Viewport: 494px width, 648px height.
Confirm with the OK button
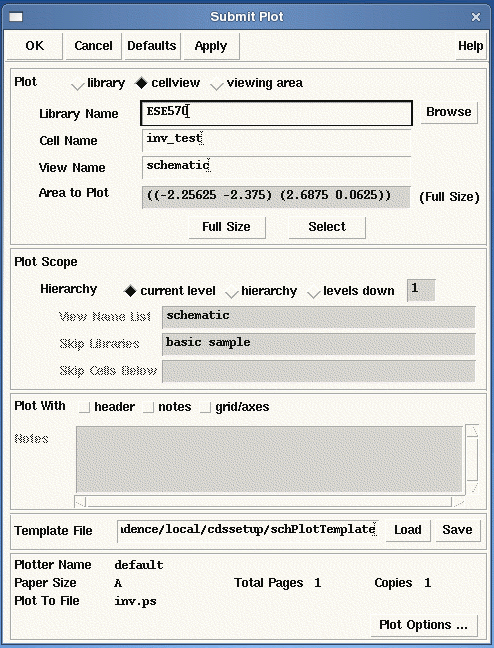34,45
